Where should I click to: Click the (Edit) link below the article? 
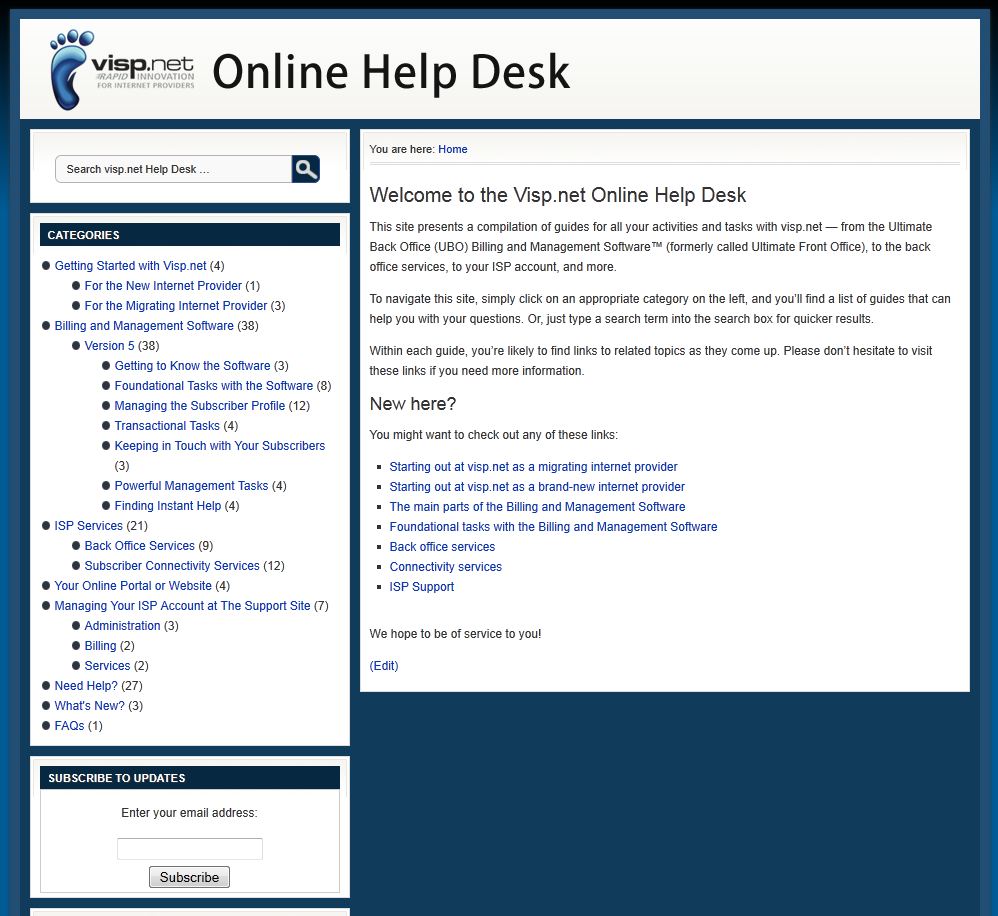(384, 666)
